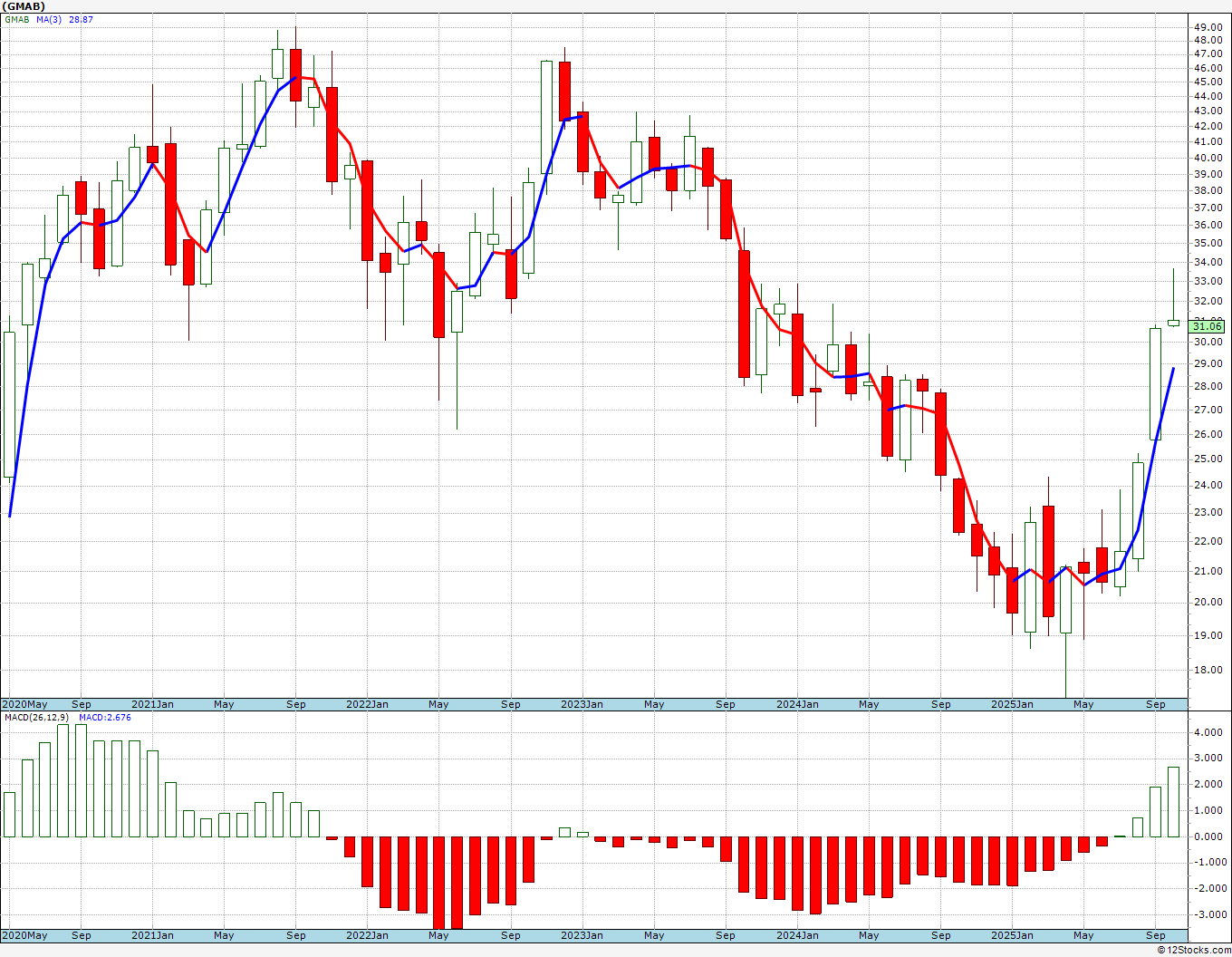Select the GMAB legend label
The width and height of the screenshot is (1232, 957).
[x=17, y=19]
